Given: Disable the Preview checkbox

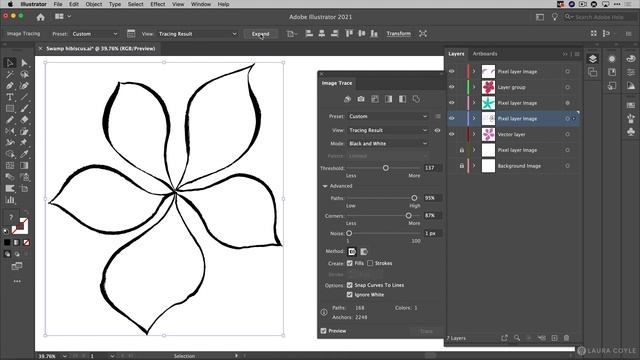Looking at the screenshot, I should point(323,331).
